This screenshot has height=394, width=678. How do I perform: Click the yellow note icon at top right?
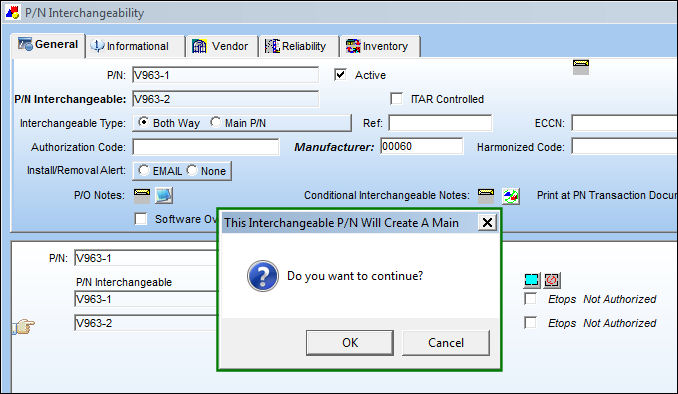coord(581,67)
